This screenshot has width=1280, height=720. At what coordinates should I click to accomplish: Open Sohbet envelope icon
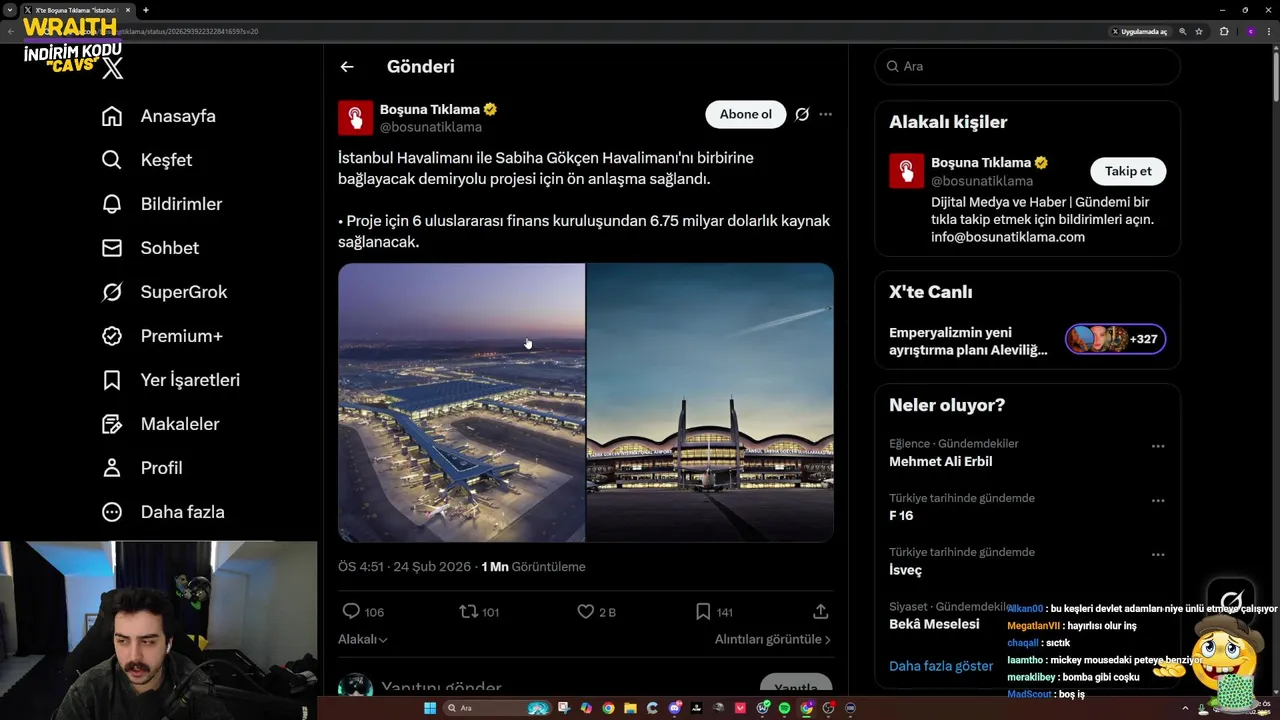(x=112, y=248)
